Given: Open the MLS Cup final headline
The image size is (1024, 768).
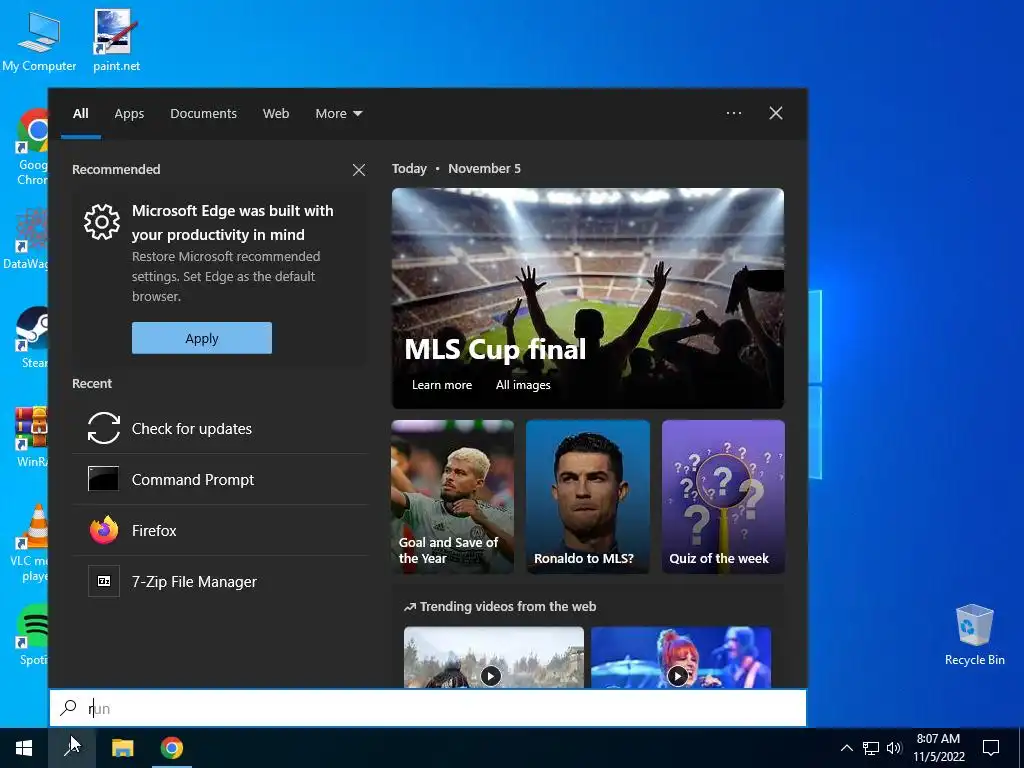Looking at the screenshot, I should click(495, 349).
